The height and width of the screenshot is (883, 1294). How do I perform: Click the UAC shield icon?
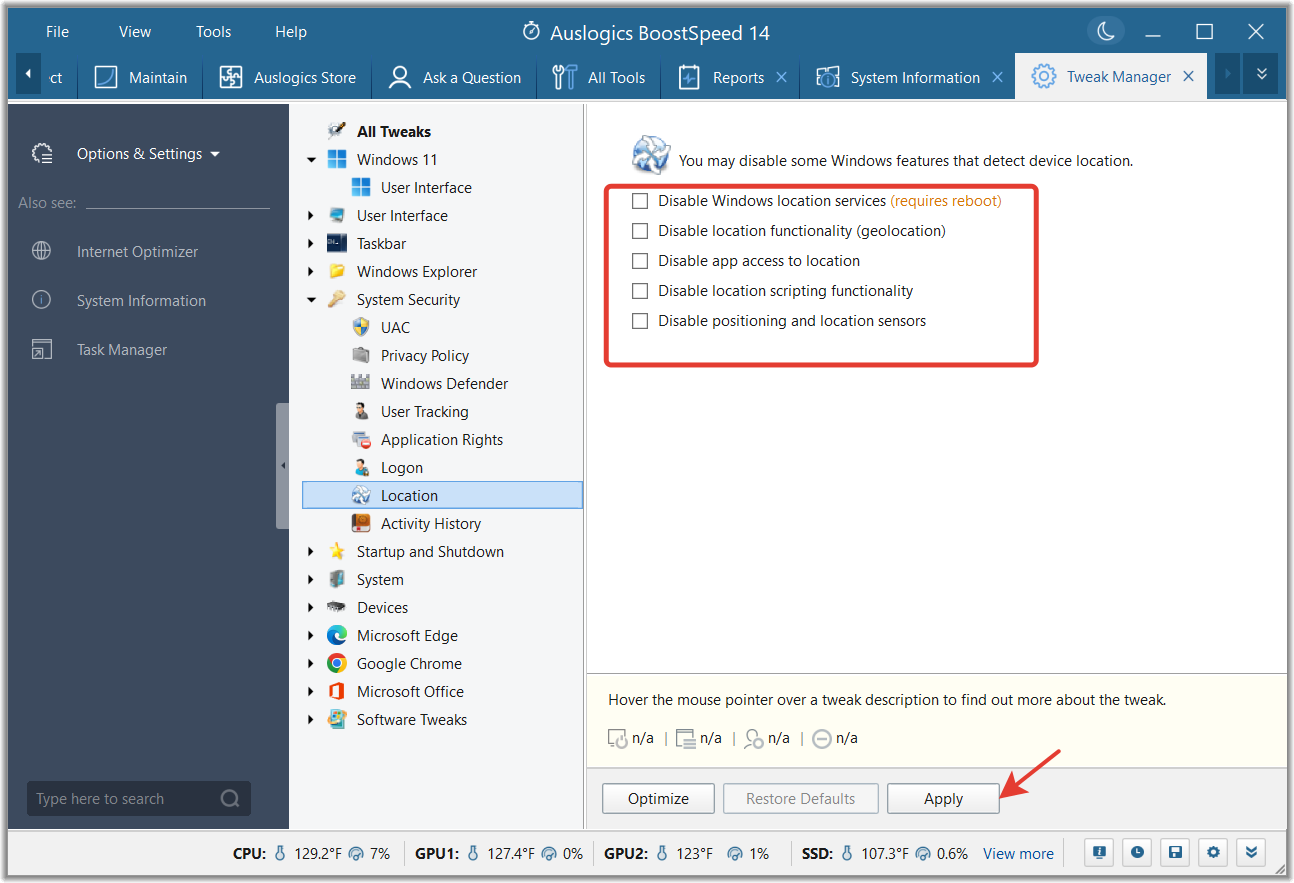click(361, 327)
